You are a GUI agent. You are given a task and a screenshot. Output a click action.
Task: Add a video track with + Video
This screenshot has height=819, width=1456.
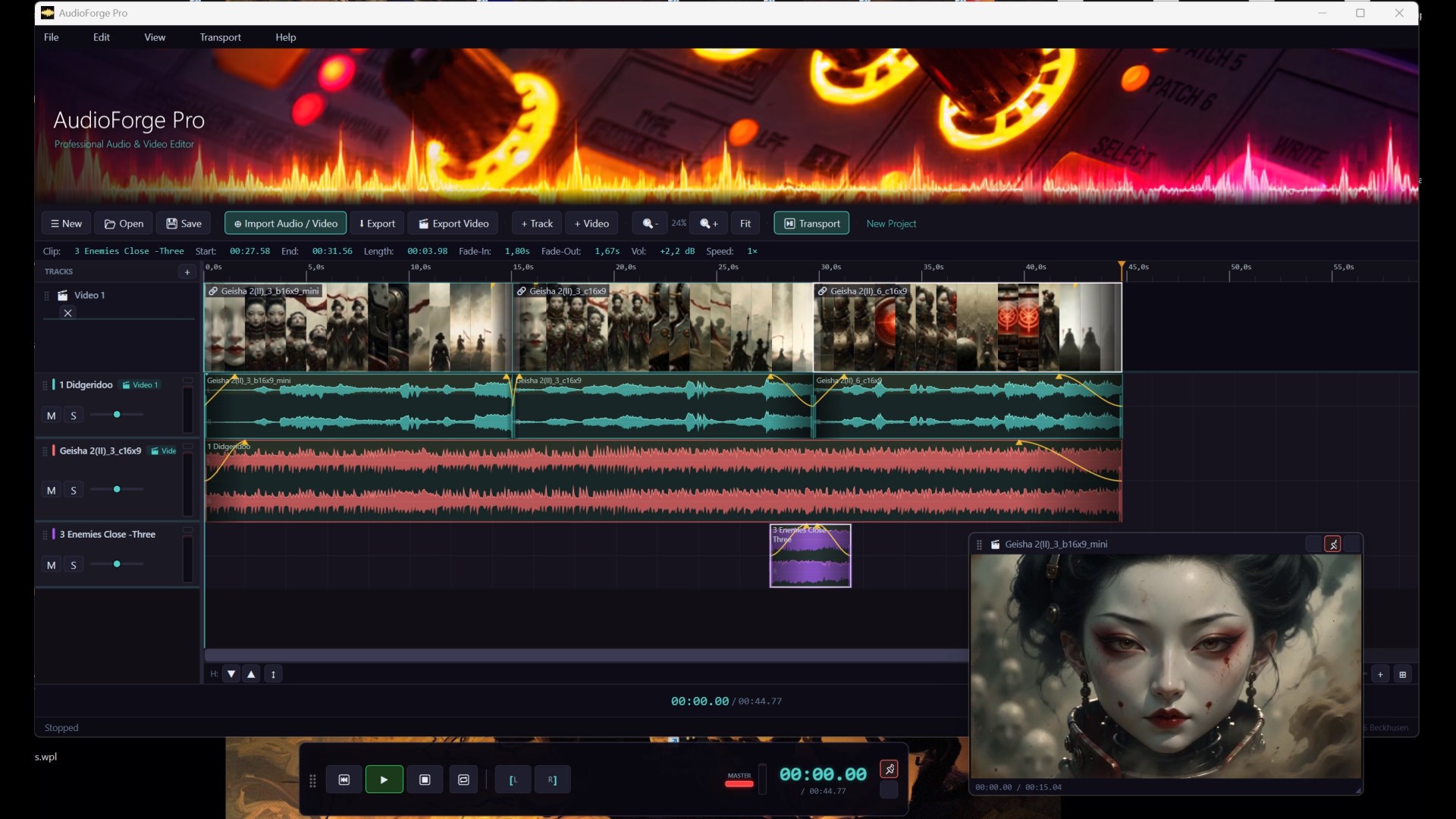coord(591,224)
